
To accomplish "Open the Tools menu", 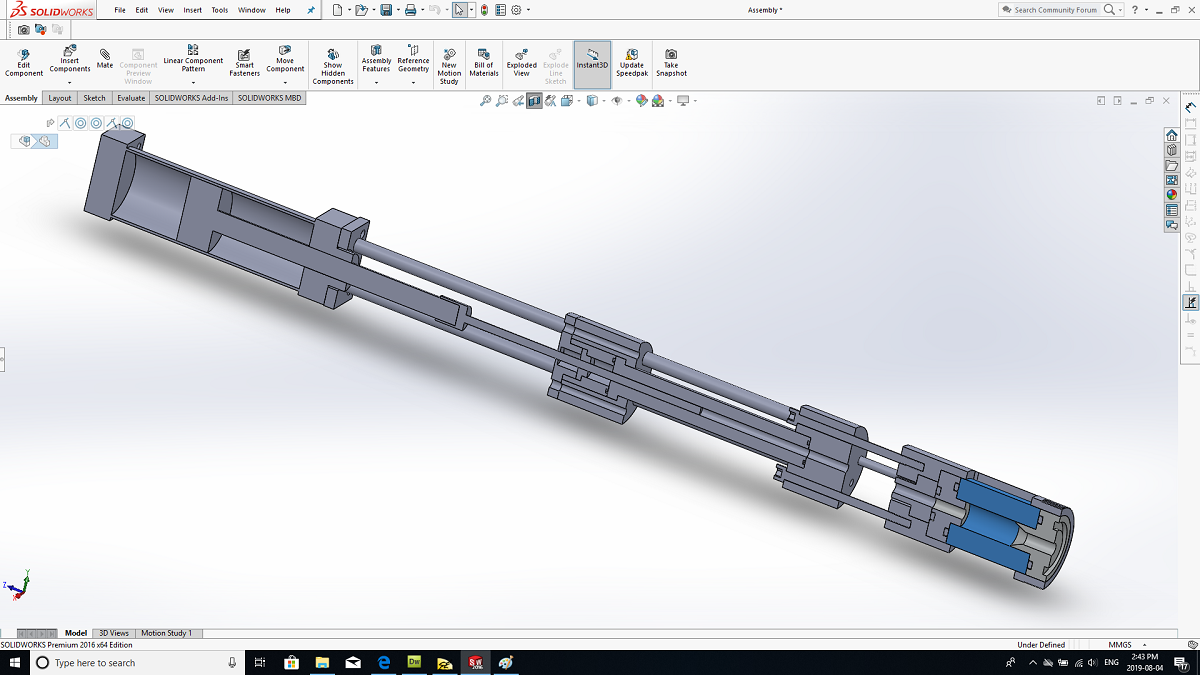I will pos(220,10).
